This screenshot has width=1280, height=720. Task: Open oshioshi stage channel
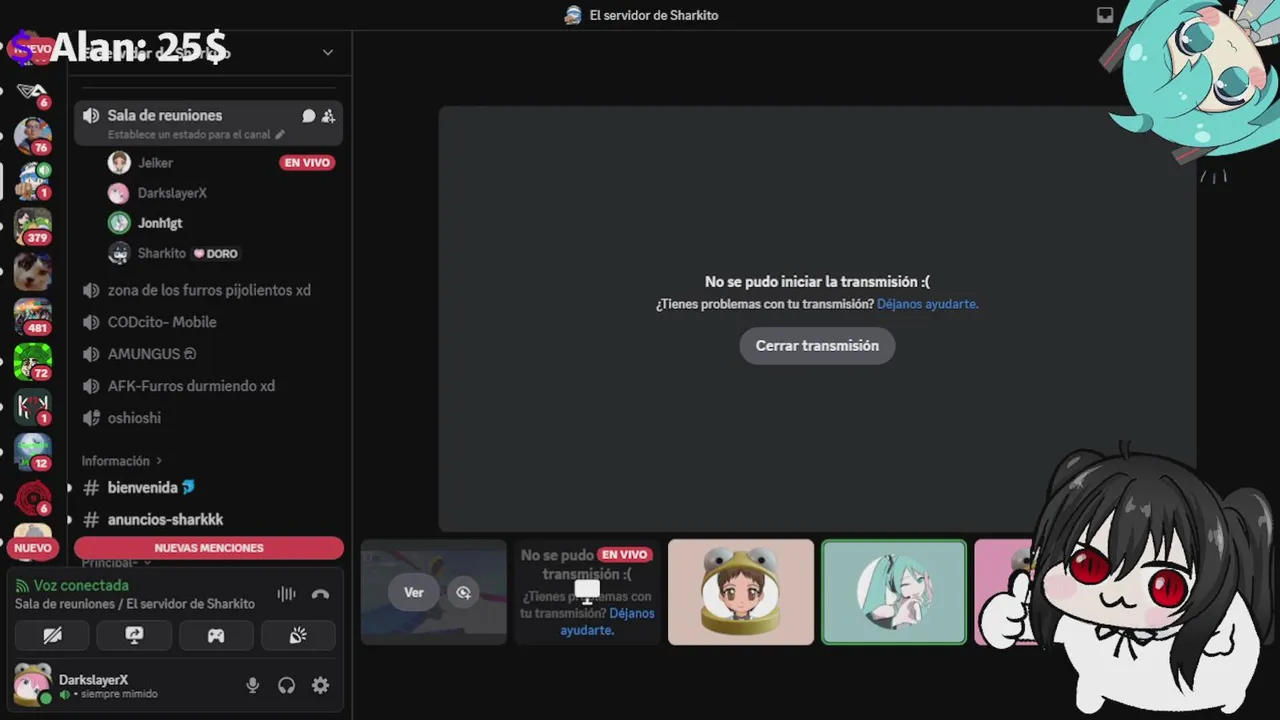click(x=208, y=418)
